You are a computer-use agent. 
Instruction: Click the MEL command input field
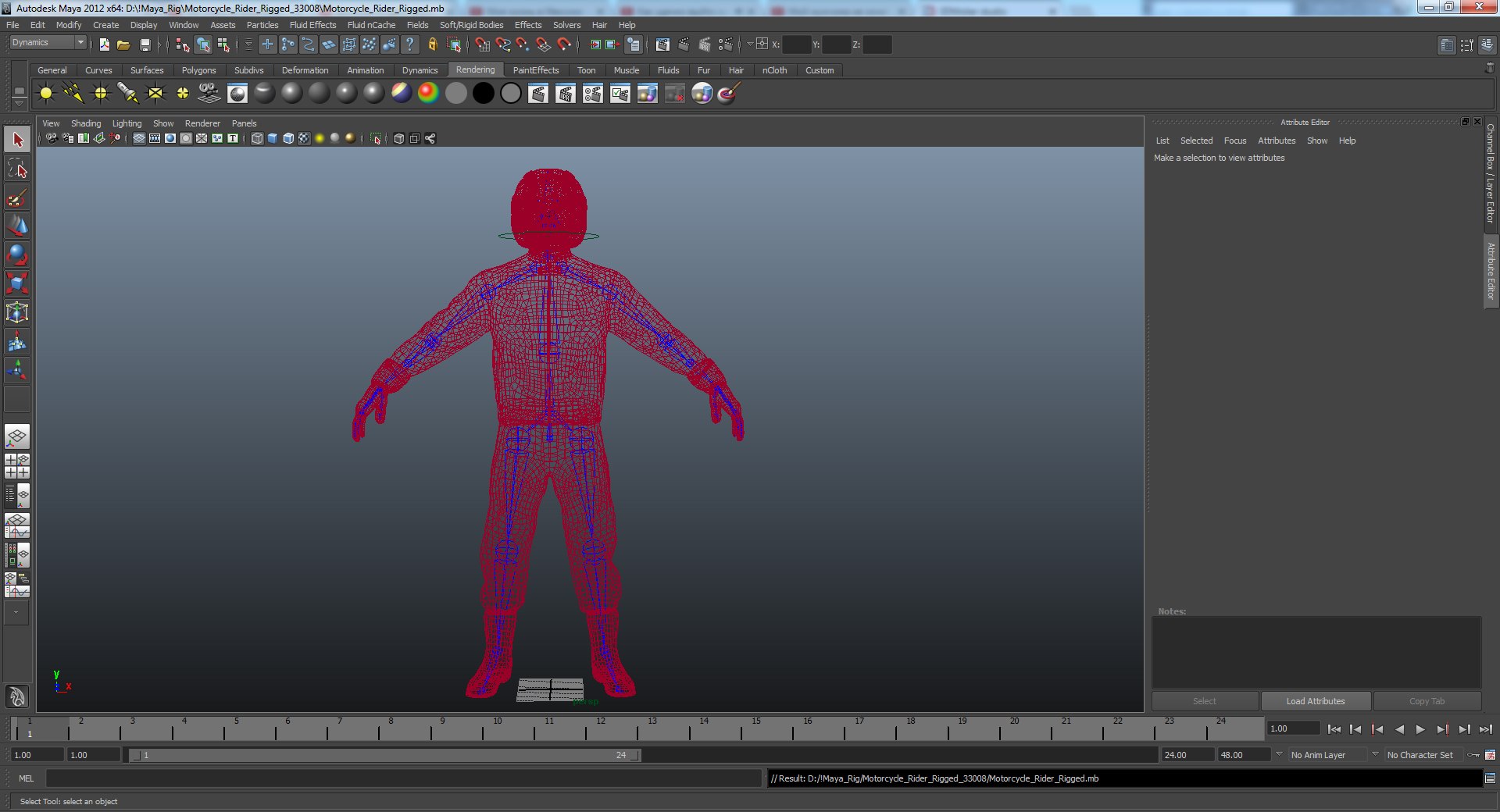point(403,778)
